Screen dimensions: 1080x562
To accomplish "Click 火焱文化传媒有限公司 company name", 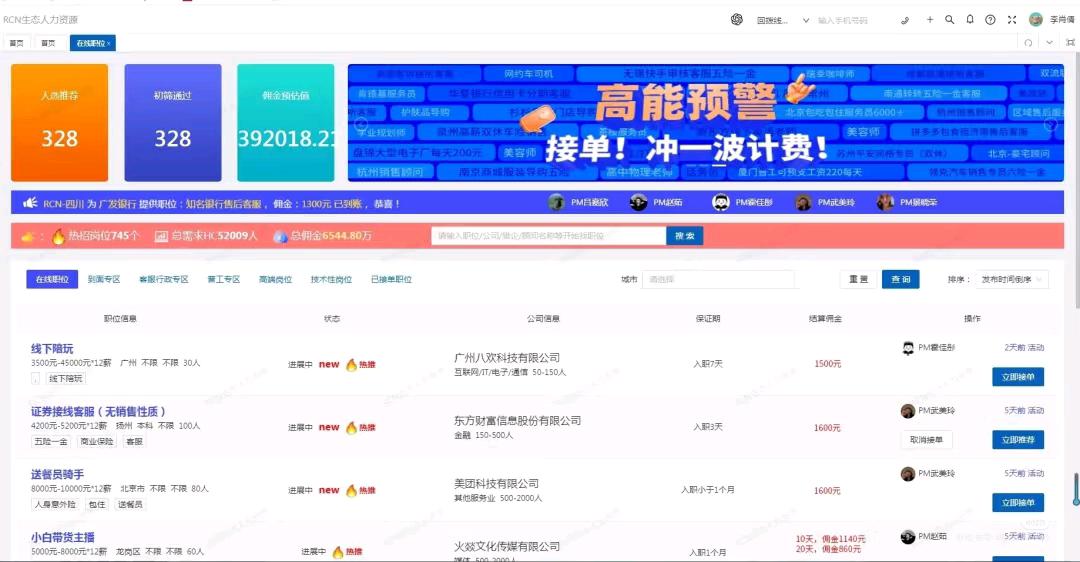I will pos(507,545).
